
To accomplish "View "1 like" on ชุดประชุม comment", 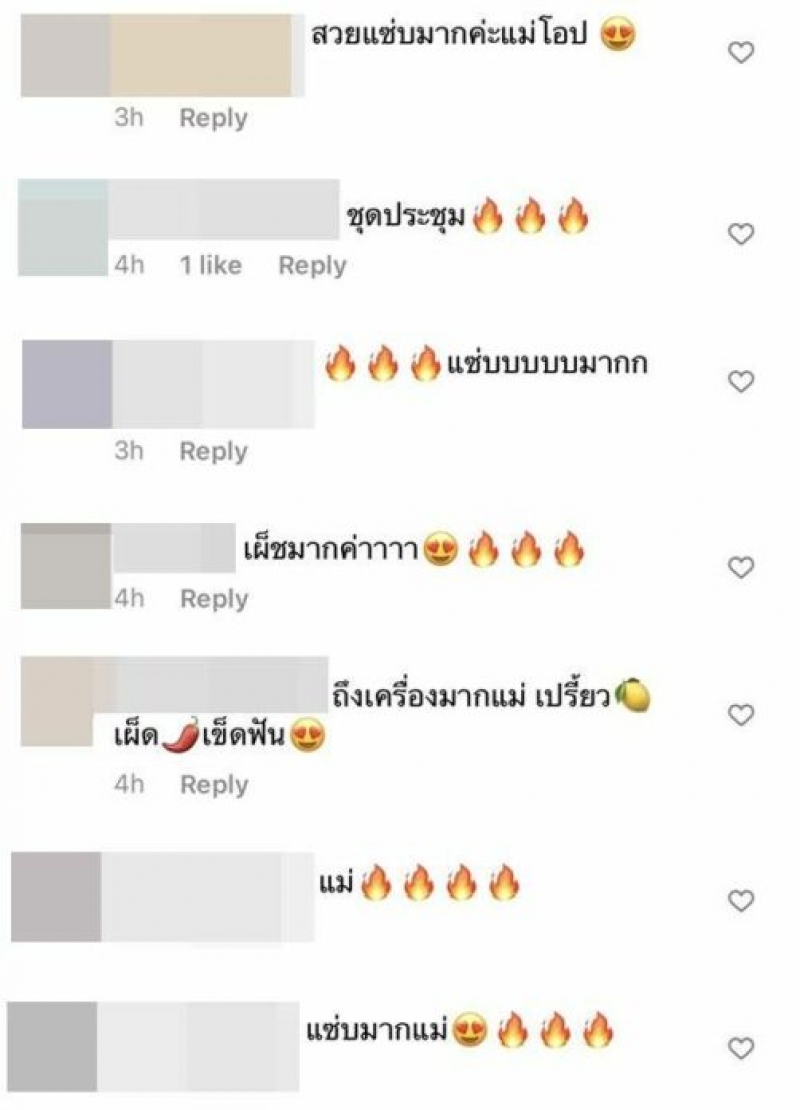I will (210, 265).
